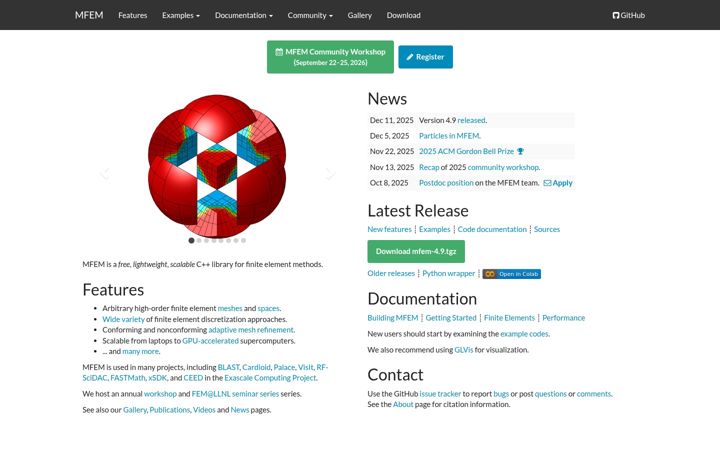Expand the Documentation dropdown menu
The image size is (720, 450).
(243, 15)
